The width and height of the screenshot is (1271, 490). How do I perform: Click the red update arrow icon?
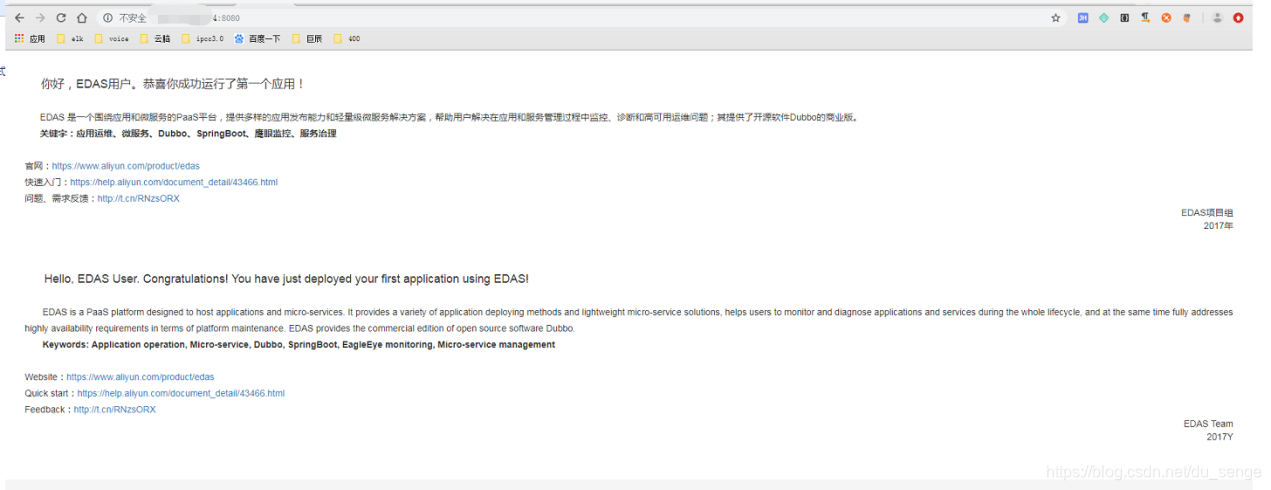(x=1238, y=18)
